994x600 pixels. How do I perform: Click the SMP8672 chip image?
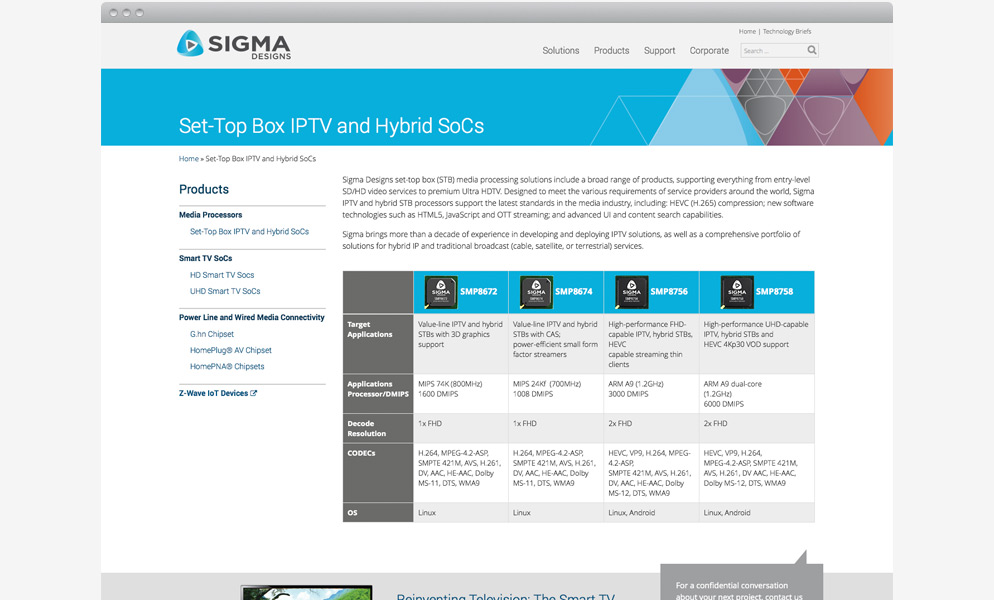coord(441,292)
